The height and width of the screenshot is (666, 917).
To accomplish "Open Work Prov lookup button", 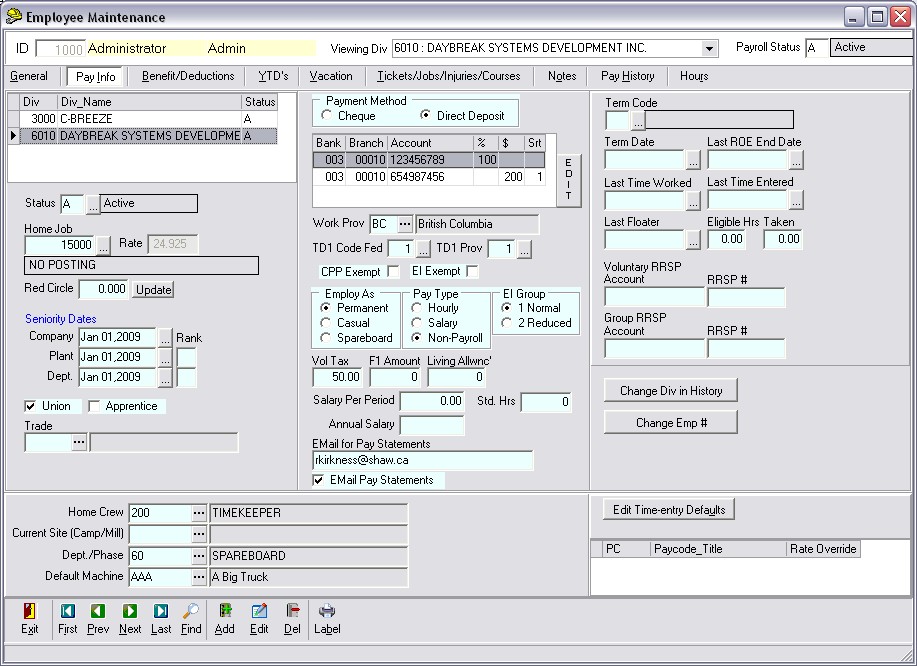I will pos(404,224).
